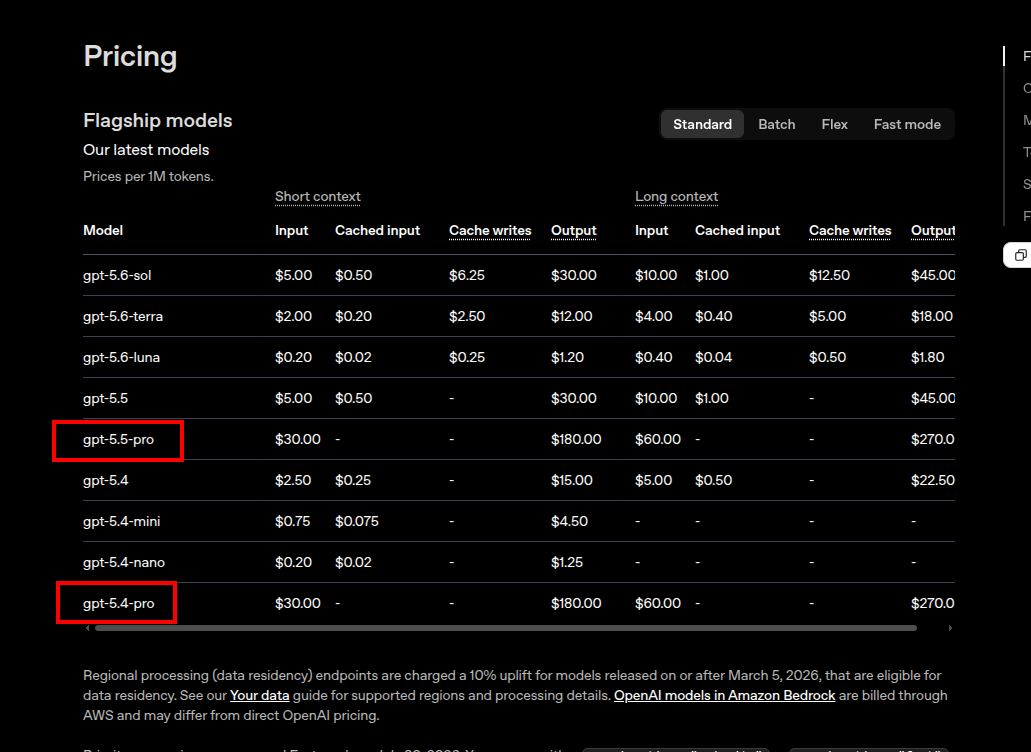1031x752 pixels.
Task: Click the $0.75 input price for gpt-5.4-mini
Action: tap(292, 521)
